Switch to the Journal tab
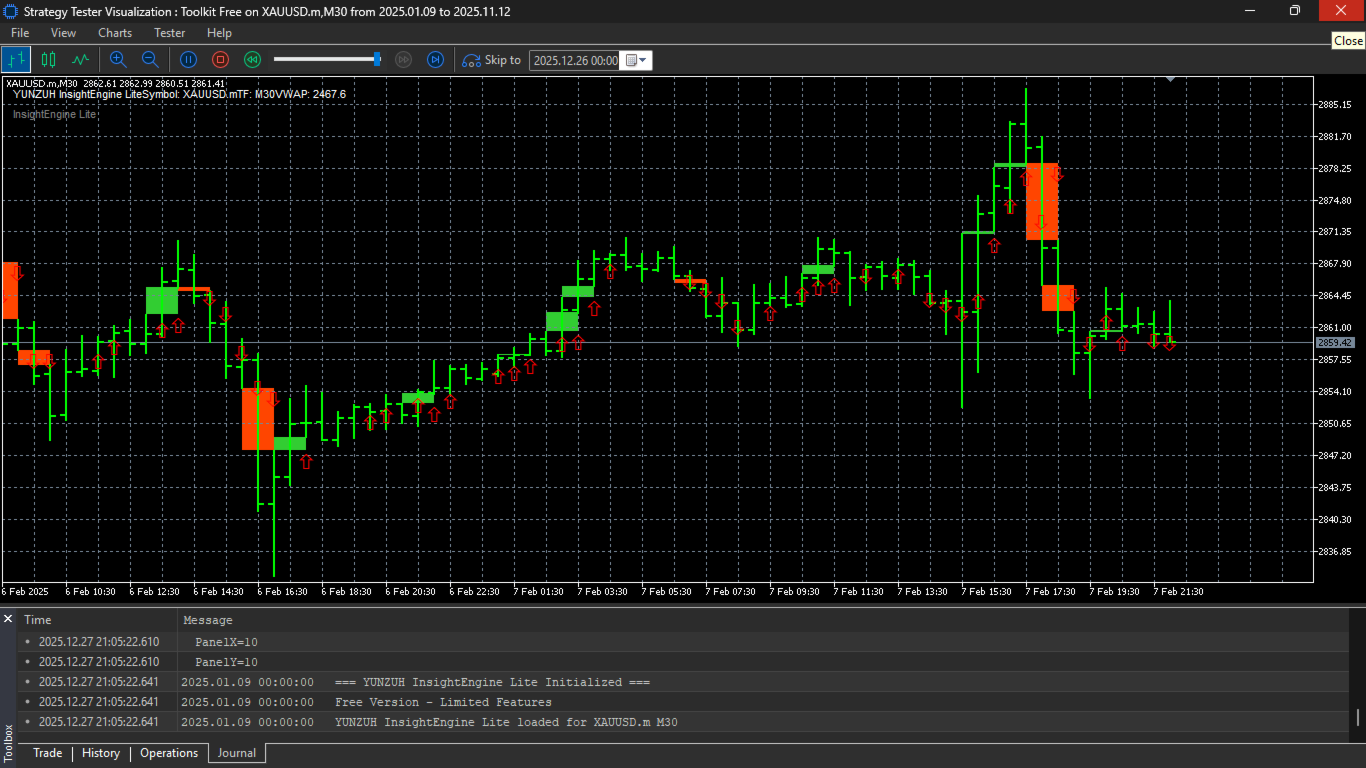1366x768 pixels. [237, 753]
